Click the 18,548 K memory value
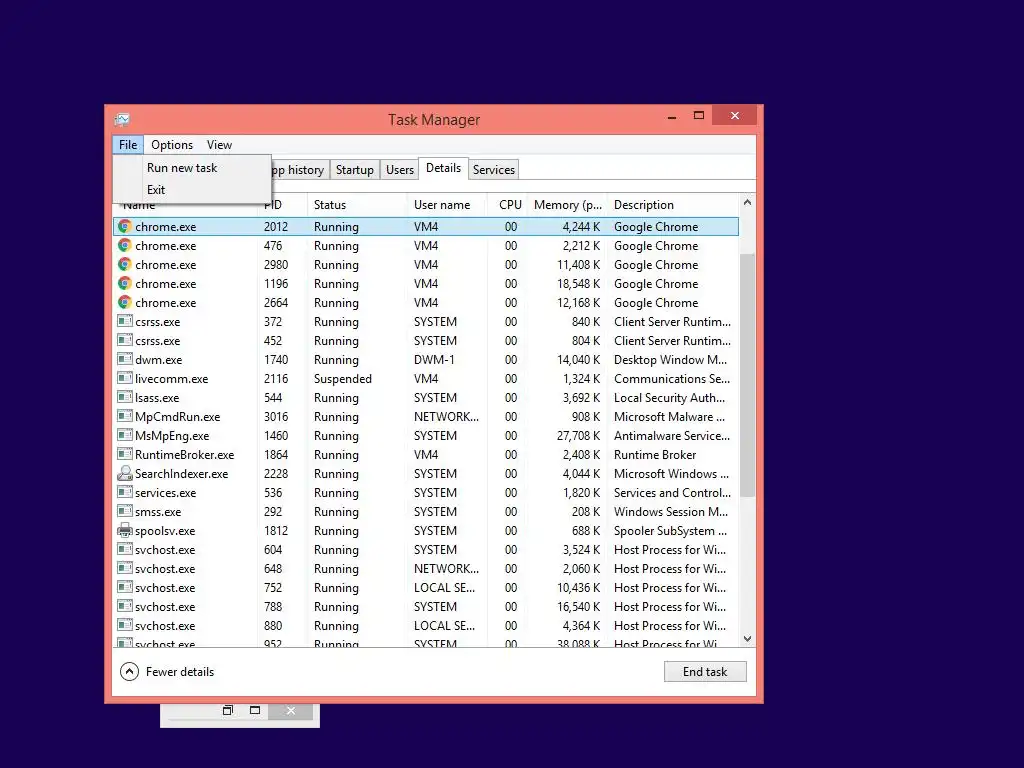Viewport: 1024px width, 768px height. click(x=578, y=284)
